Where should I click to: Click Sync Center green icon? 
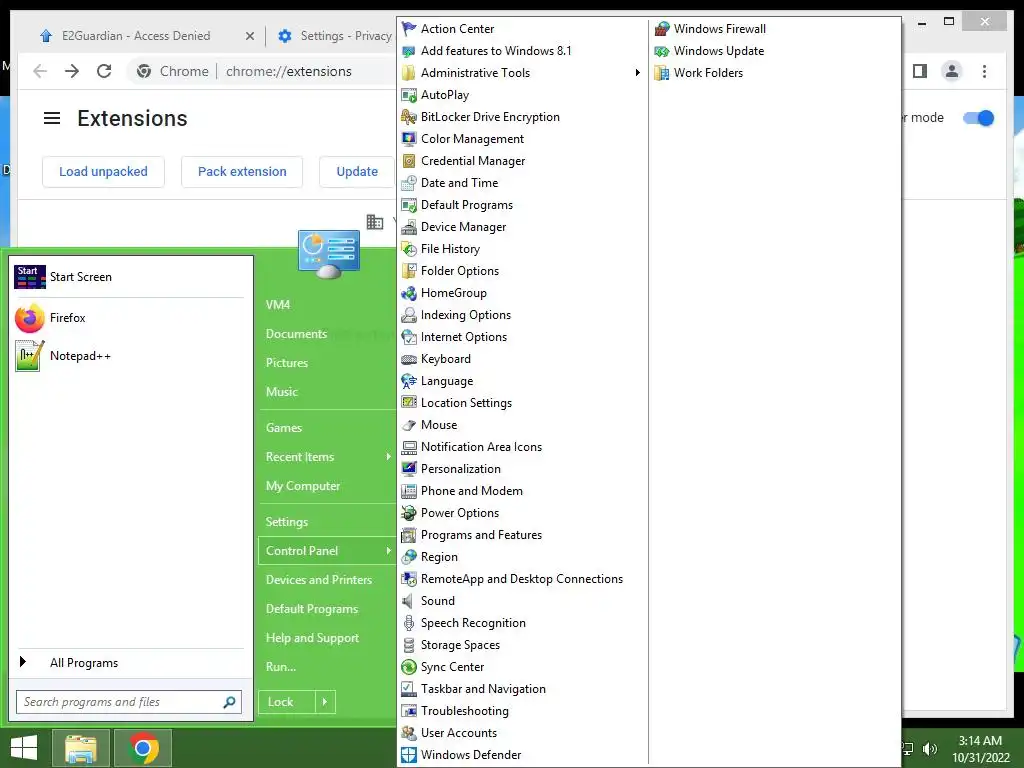pyautogui.click(x=409, y=667)
